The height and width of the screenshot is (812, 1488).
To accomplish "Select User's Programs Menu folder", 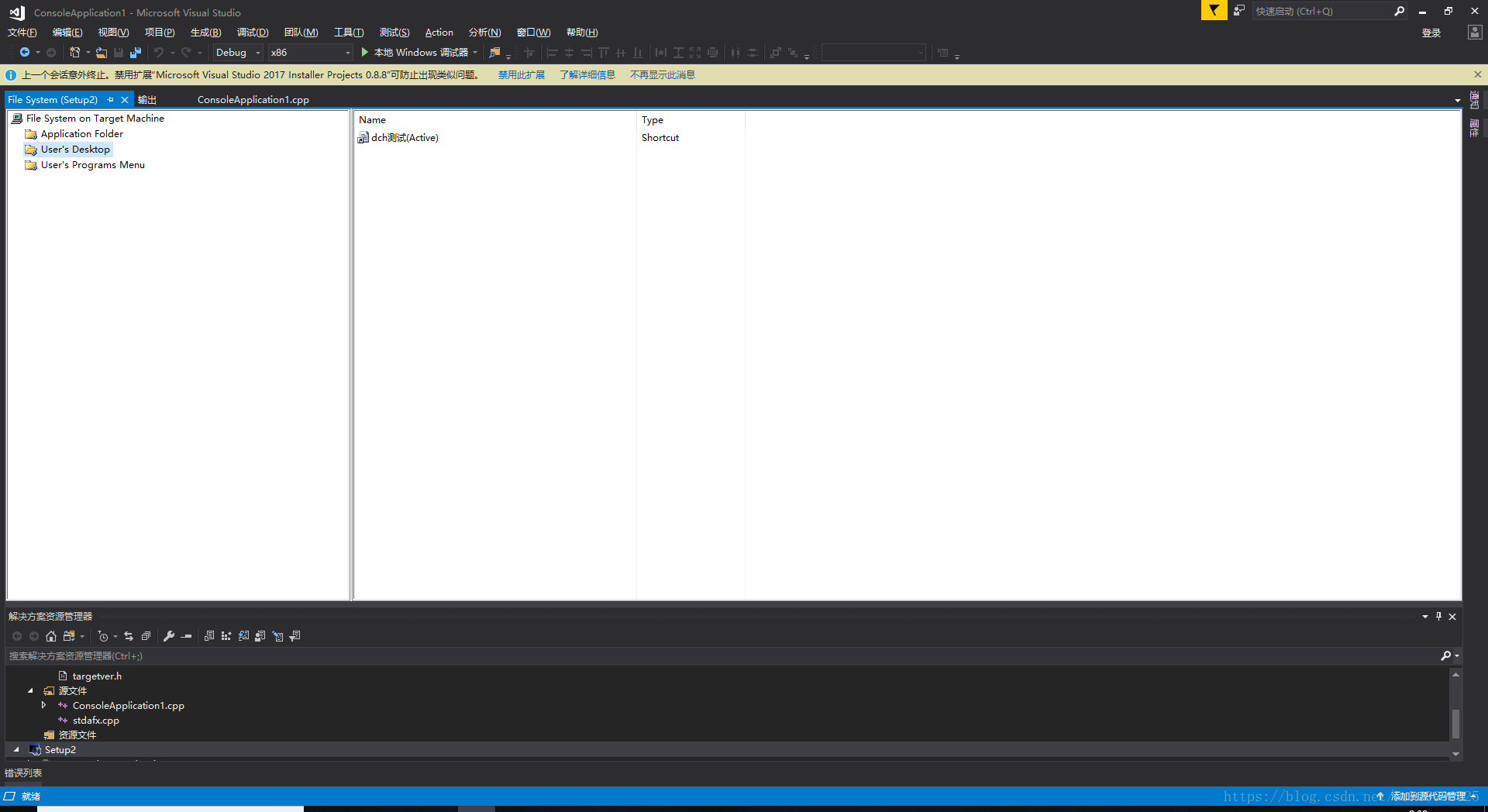I will coord(92,165).
